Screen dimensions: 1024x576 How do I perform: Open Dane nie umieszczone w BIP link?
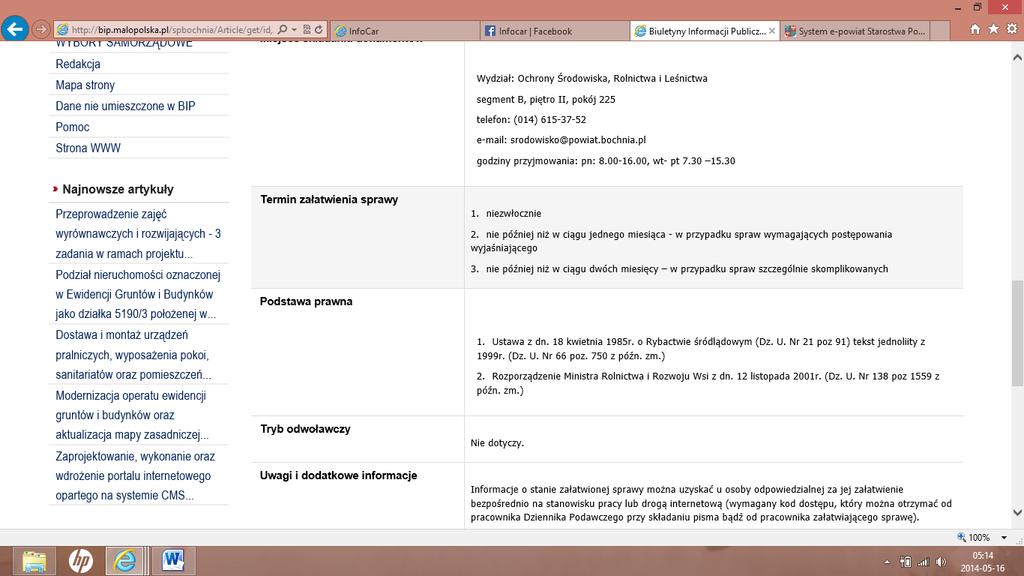125,106
